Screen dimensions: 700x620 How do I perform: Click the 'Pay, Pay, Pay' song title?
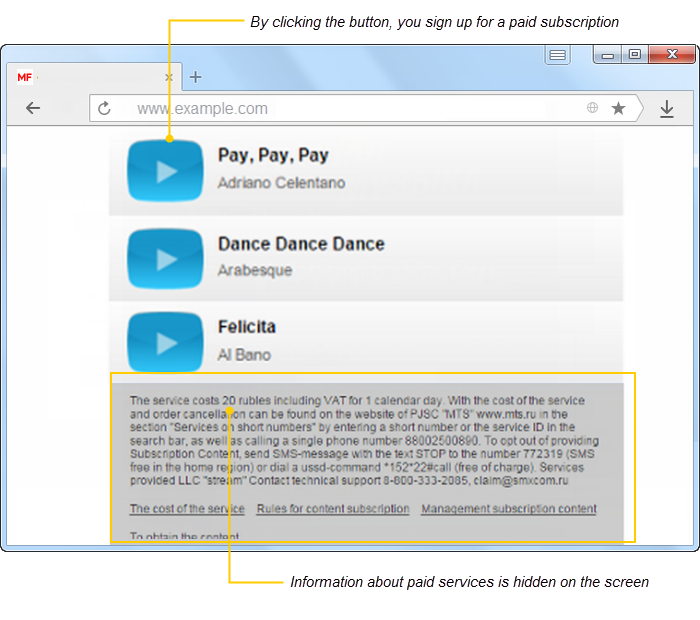tap(273, 156)
